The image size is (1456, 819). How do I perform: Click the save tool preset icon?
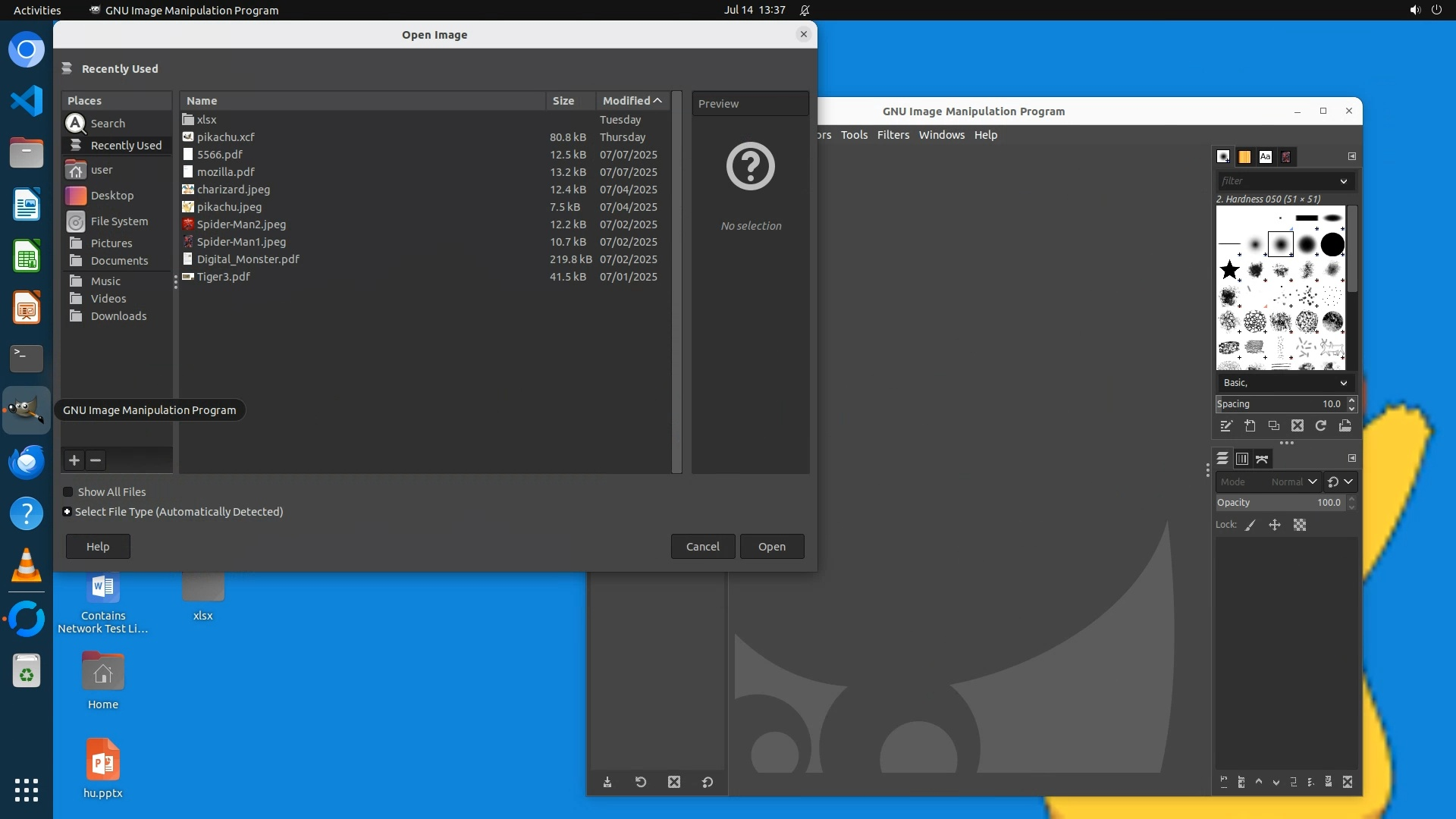coord(607,783)
